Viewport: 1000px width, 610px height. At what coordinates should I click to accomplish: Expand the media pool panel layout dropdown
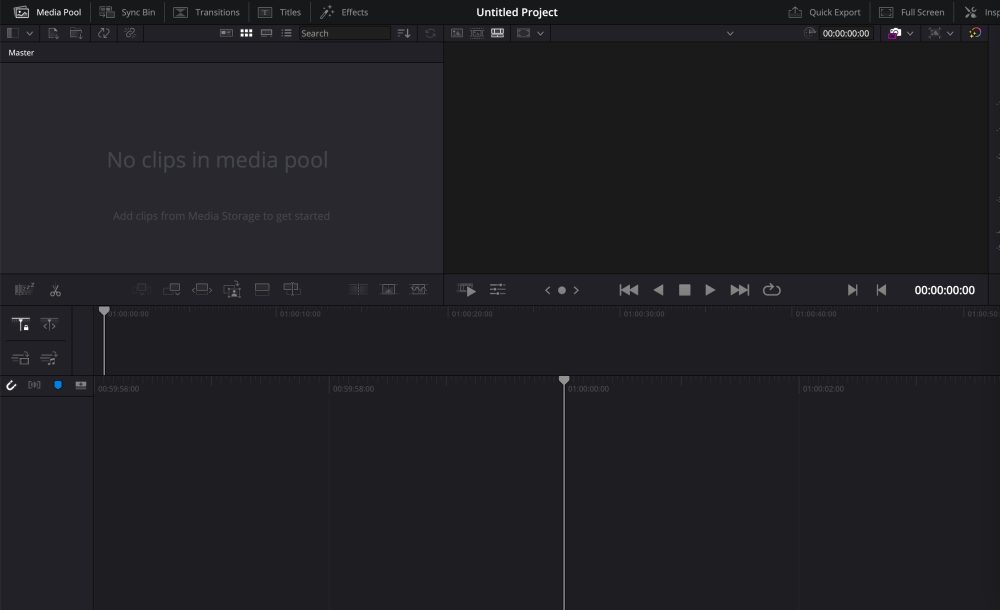coord(29,33)
